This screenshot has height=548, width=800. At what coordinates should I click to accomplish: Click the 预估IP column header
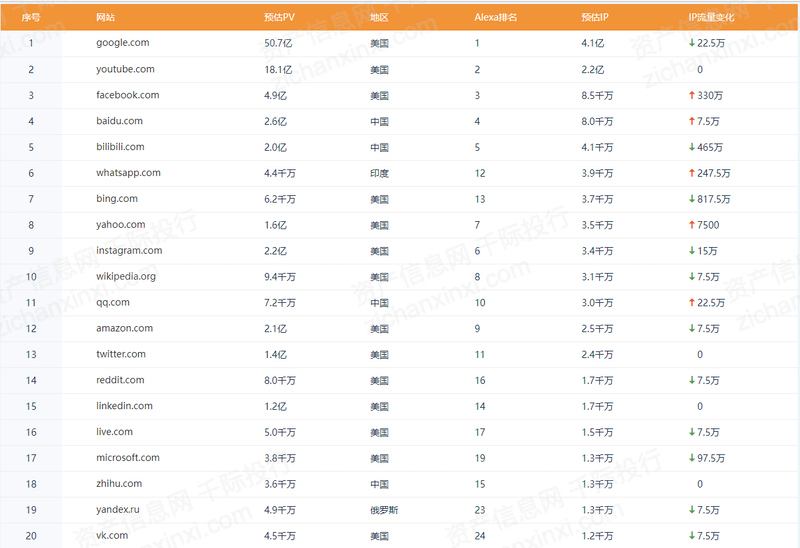[595, 18]
